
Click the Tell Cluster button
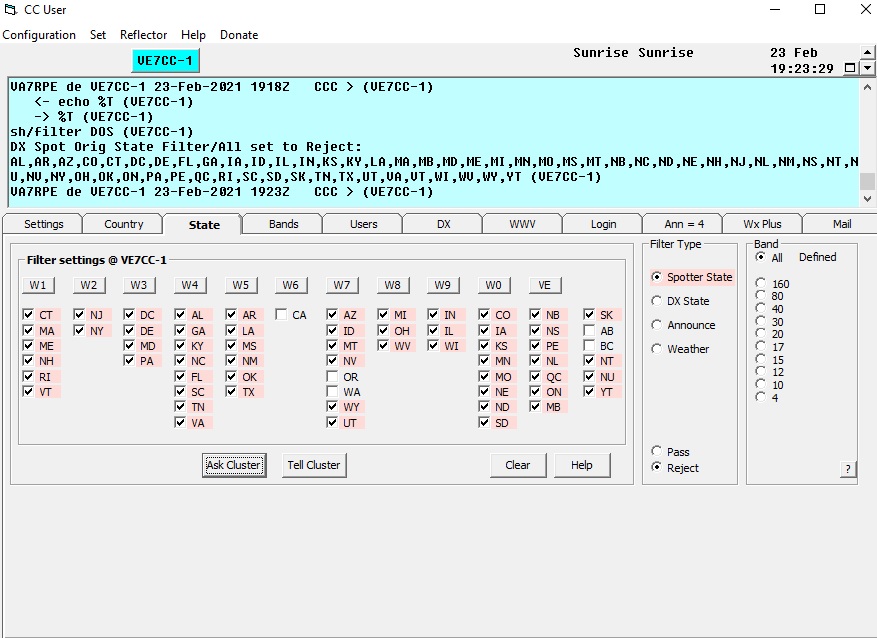click(314, 465)
